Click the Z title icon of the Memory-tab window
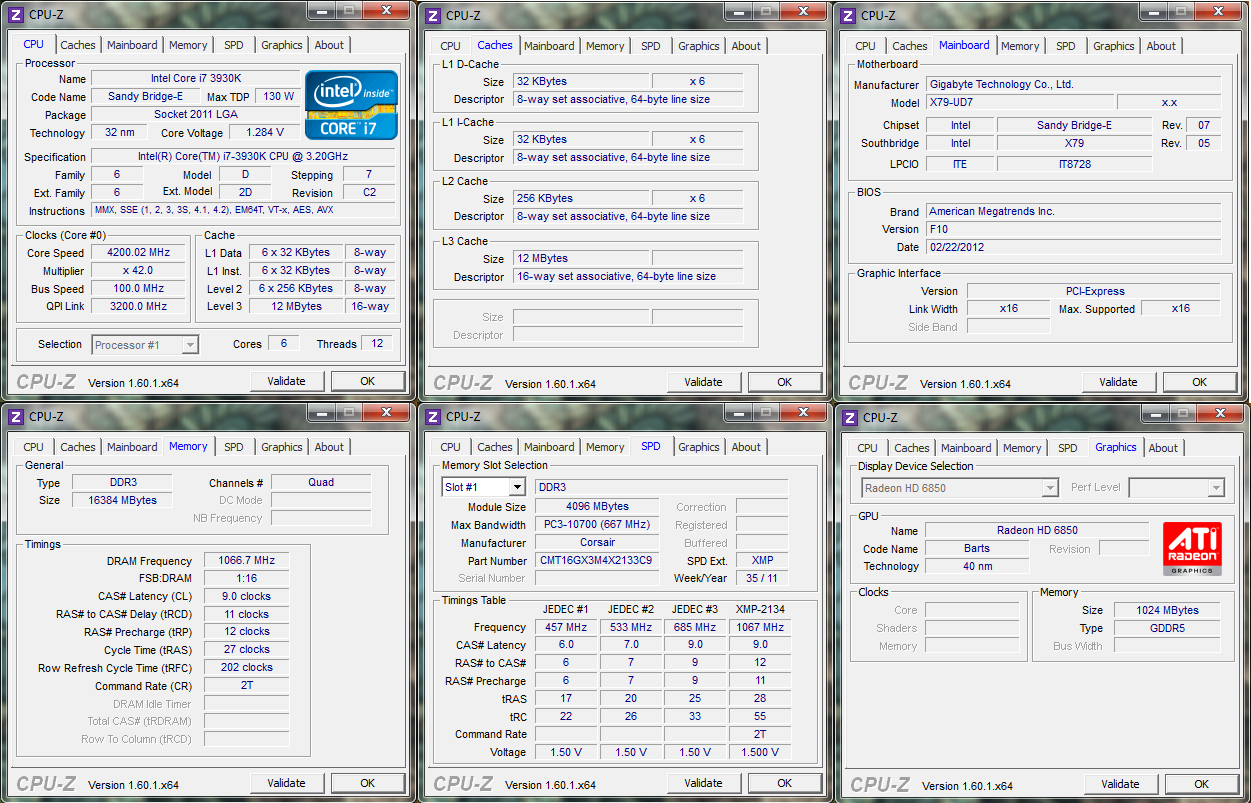1251x803 pixels. click(x=14, y=416)
